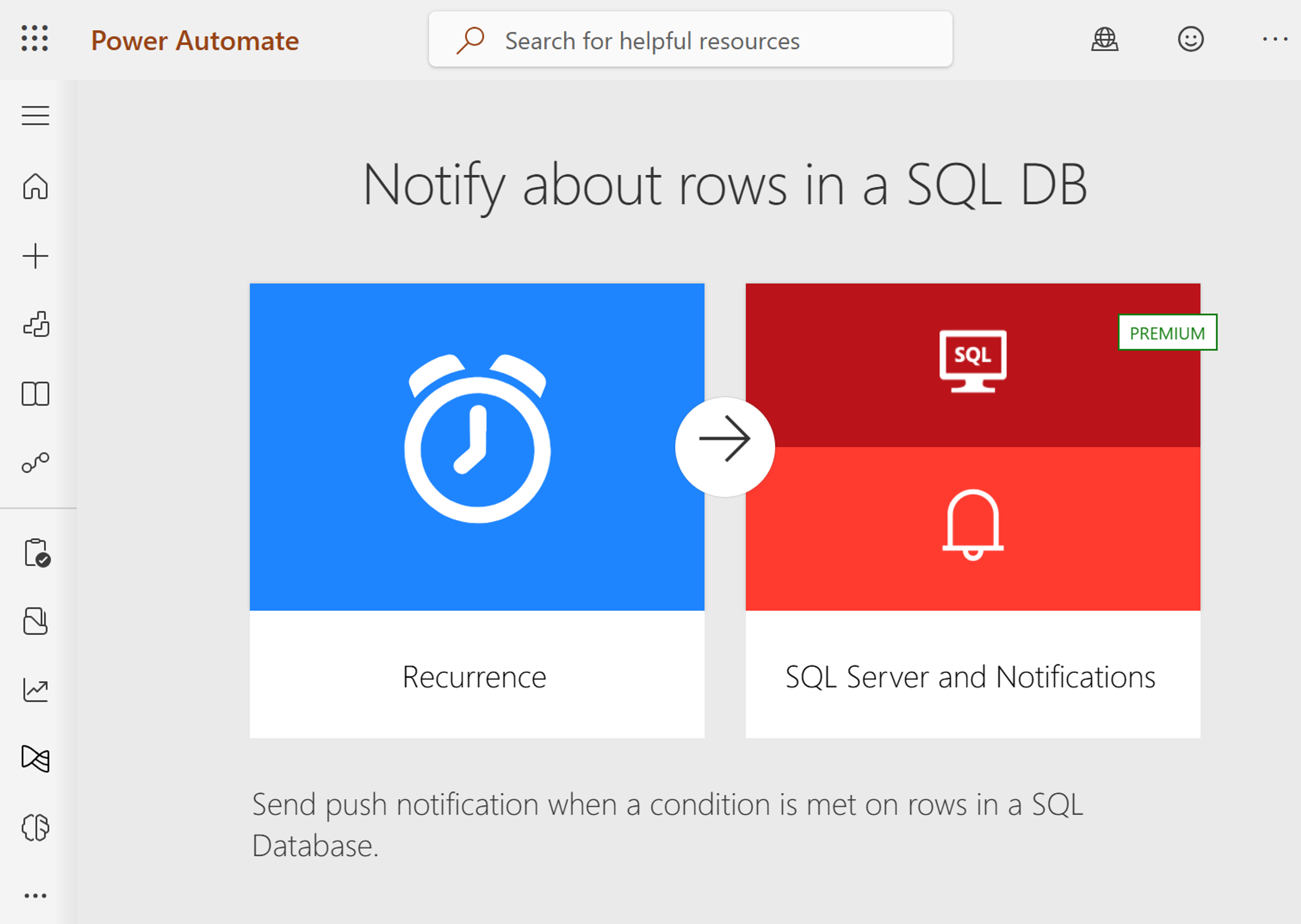Click the search magnifier icon
Screen dimensions: 1301x924
click(470, 40)
